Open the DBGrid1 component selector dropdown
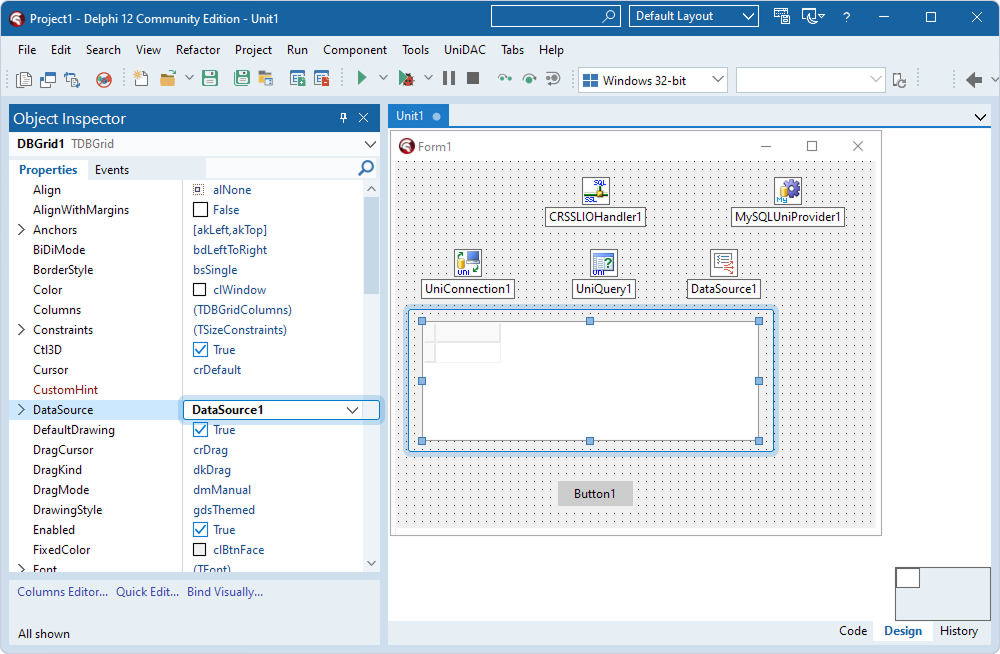The width and height of the screenshot is (1000, 654). click(x=370, y=144)
